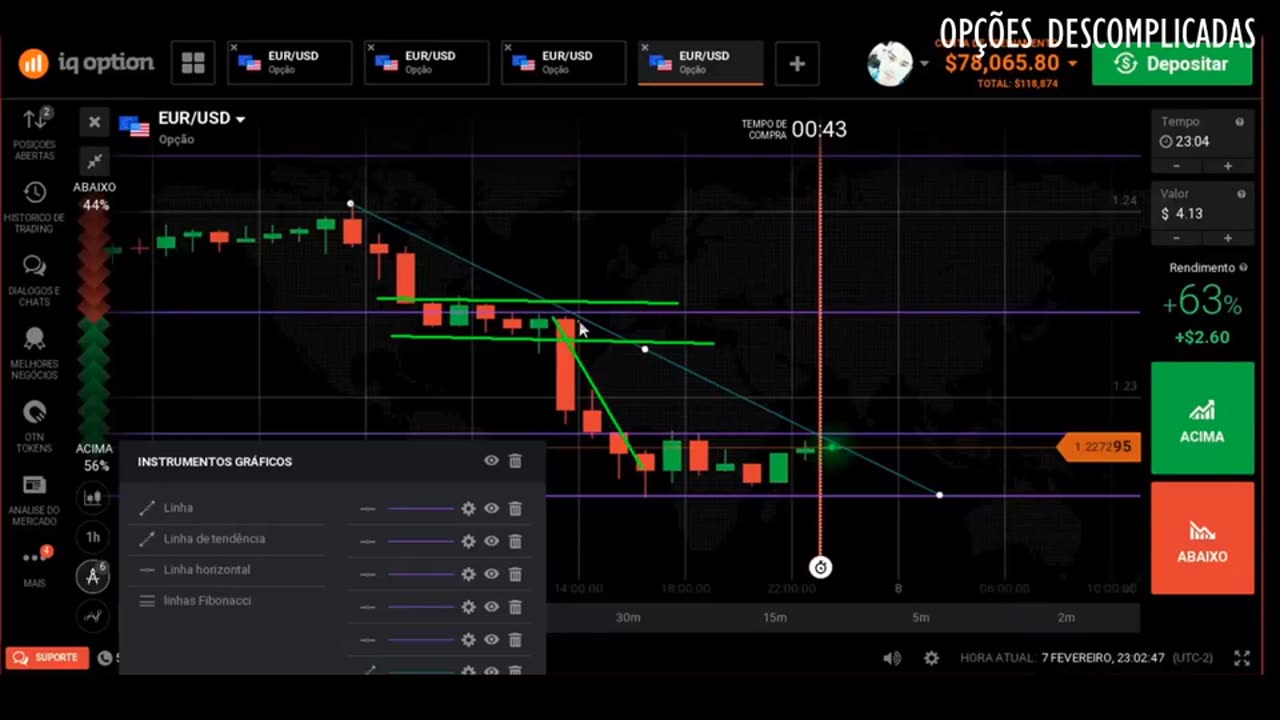The height and width of the screenshot is (720, 1280).
Task: Decrease Tempo with the minus button
Action: point(1176,166)
